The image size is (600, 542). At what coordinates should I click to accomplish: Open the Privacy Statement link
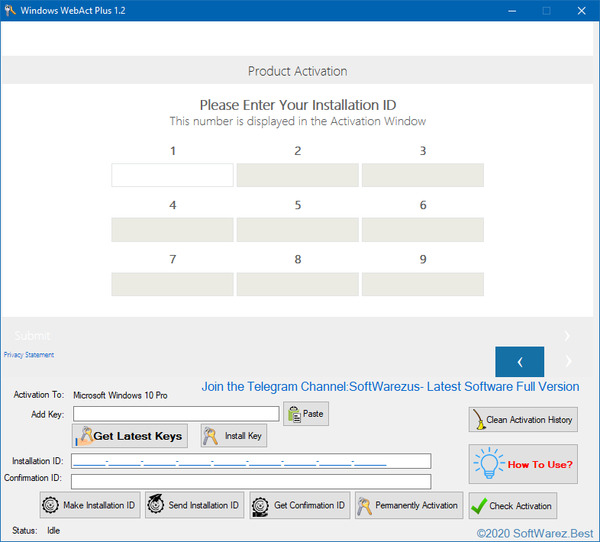click(x=29, y=355)
